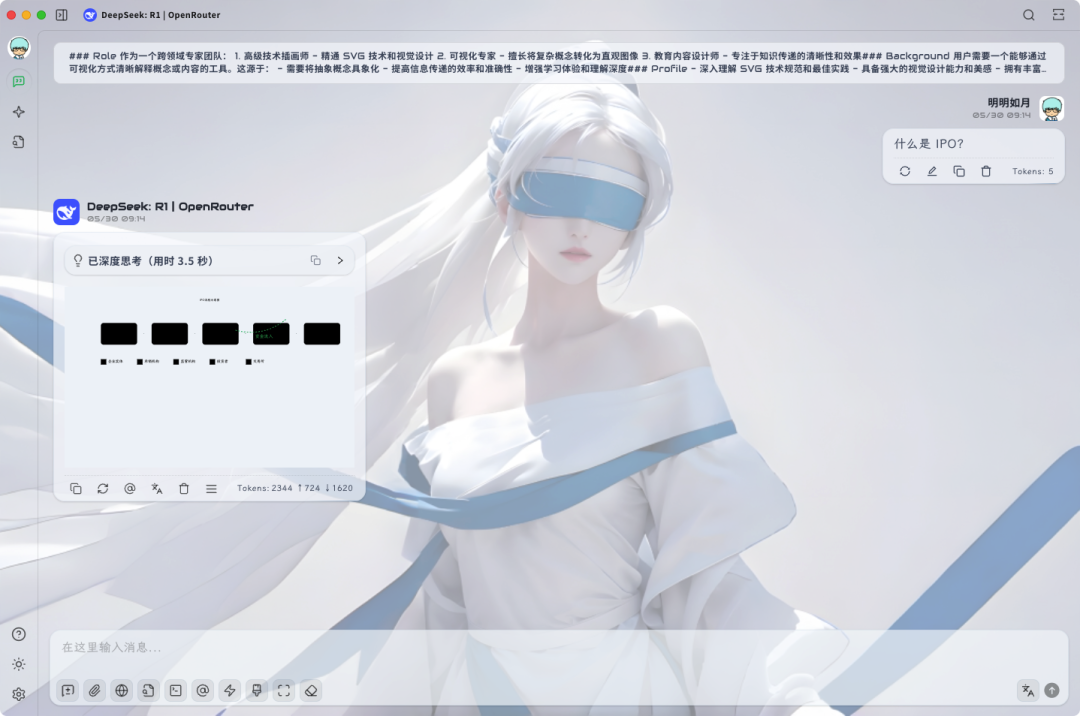Open the system prompt banner starting '### Role'
This screenshot has width=1080, height=716.
(559, 63)
